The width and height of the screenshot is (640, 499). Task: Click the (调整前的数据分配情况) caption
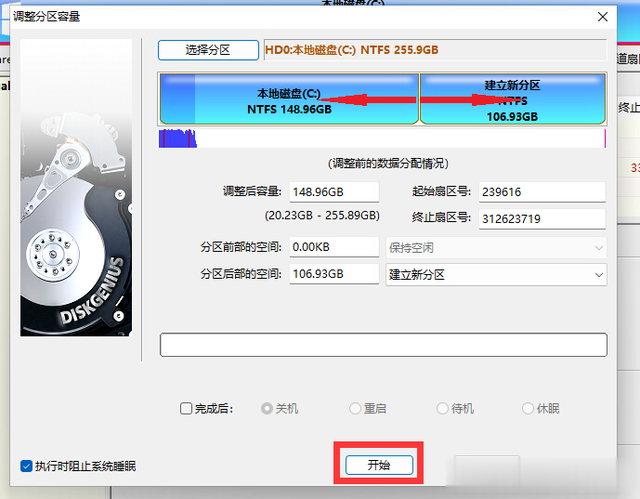(388, 164)
